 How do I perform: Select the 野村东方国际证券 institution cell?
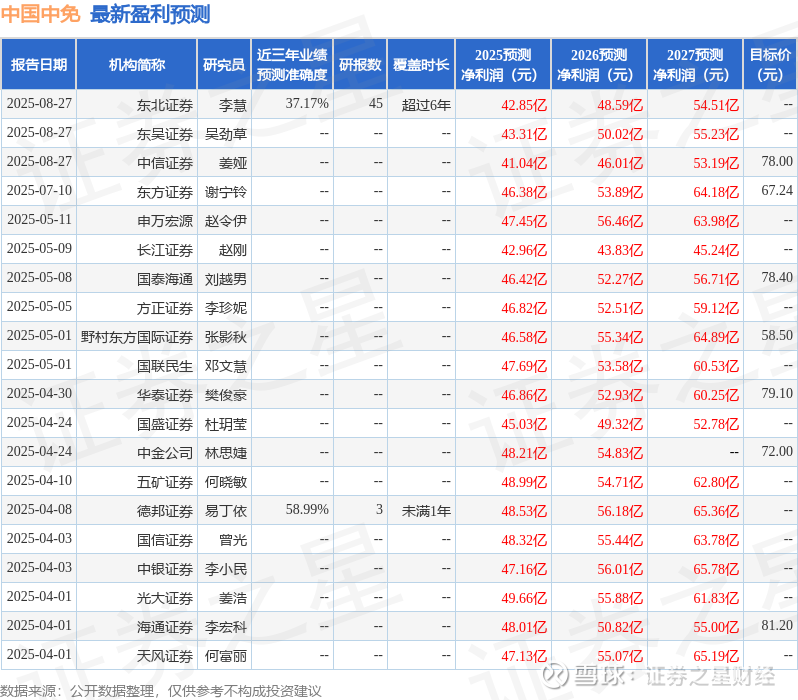point(137,337)
